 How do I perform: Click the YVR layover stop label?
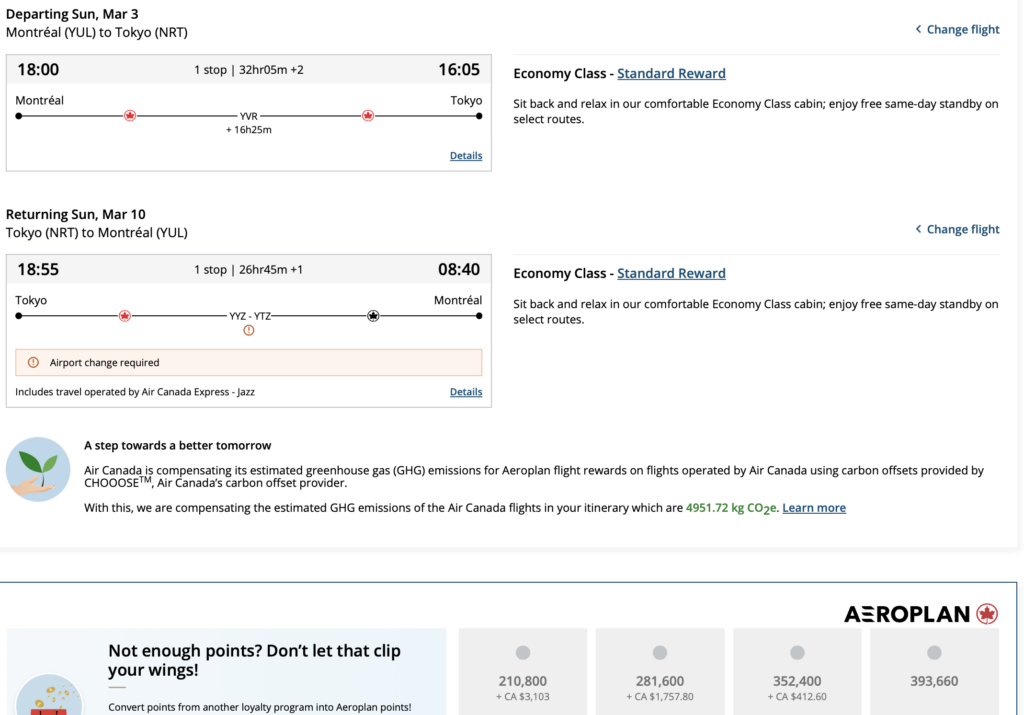249,116
